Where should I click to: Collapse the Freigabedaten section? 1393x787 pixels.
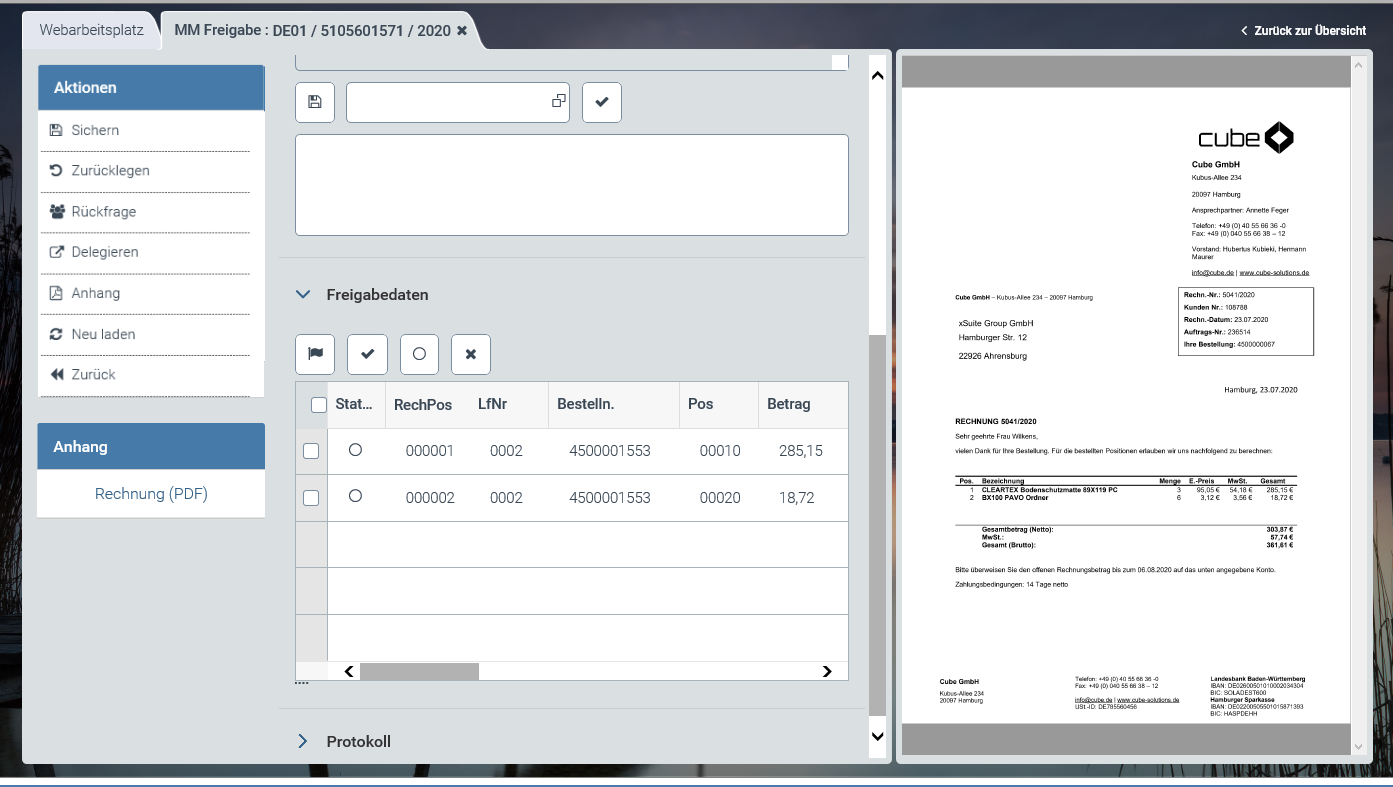point(303,295)
